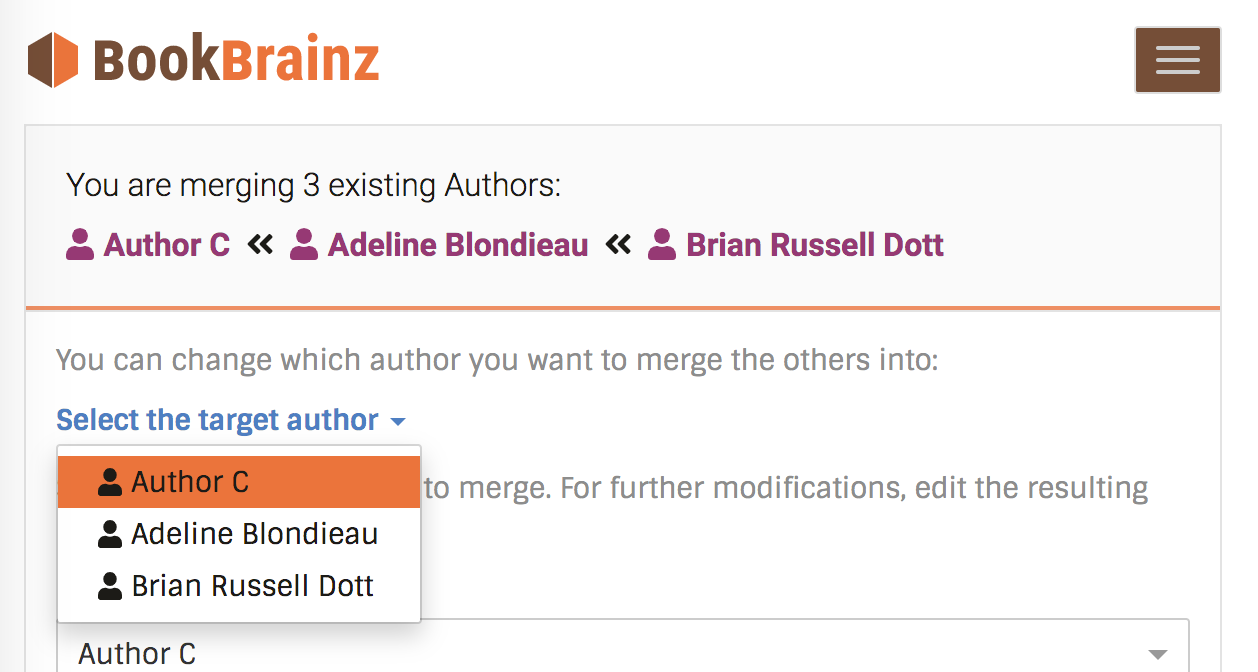This screenshot has height=672, width=1258.
Task: Click the person icon beside Adeline Blondieau heading link
Action: 304,245
